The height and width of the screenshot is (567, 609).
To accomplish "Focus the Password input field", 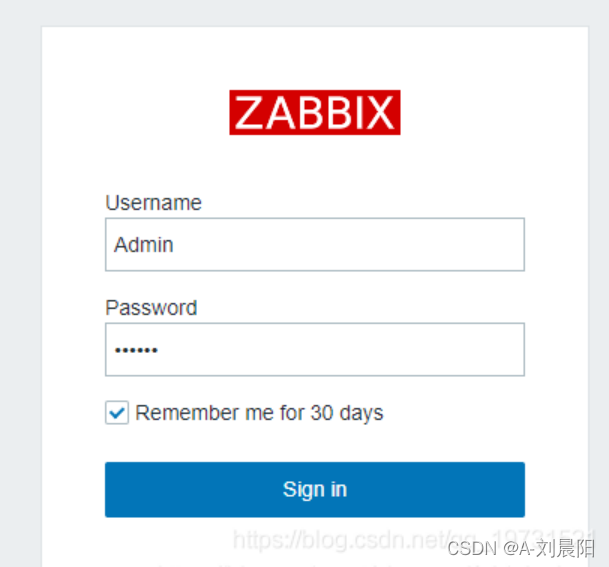I will pyautogui.click(x=315, y=350).
